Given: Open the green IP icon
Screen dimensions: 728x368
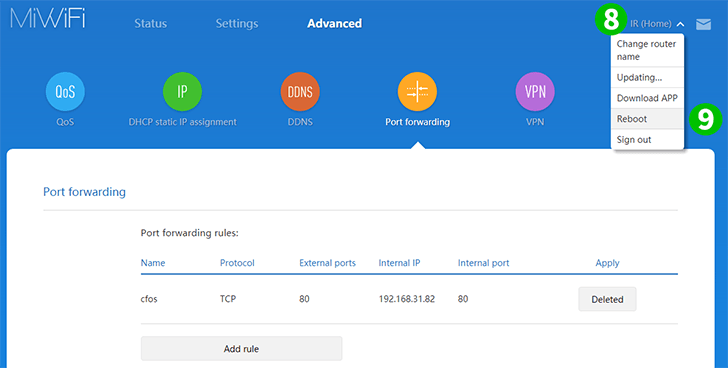Looking at the screenshot, I should click(182, 92).
